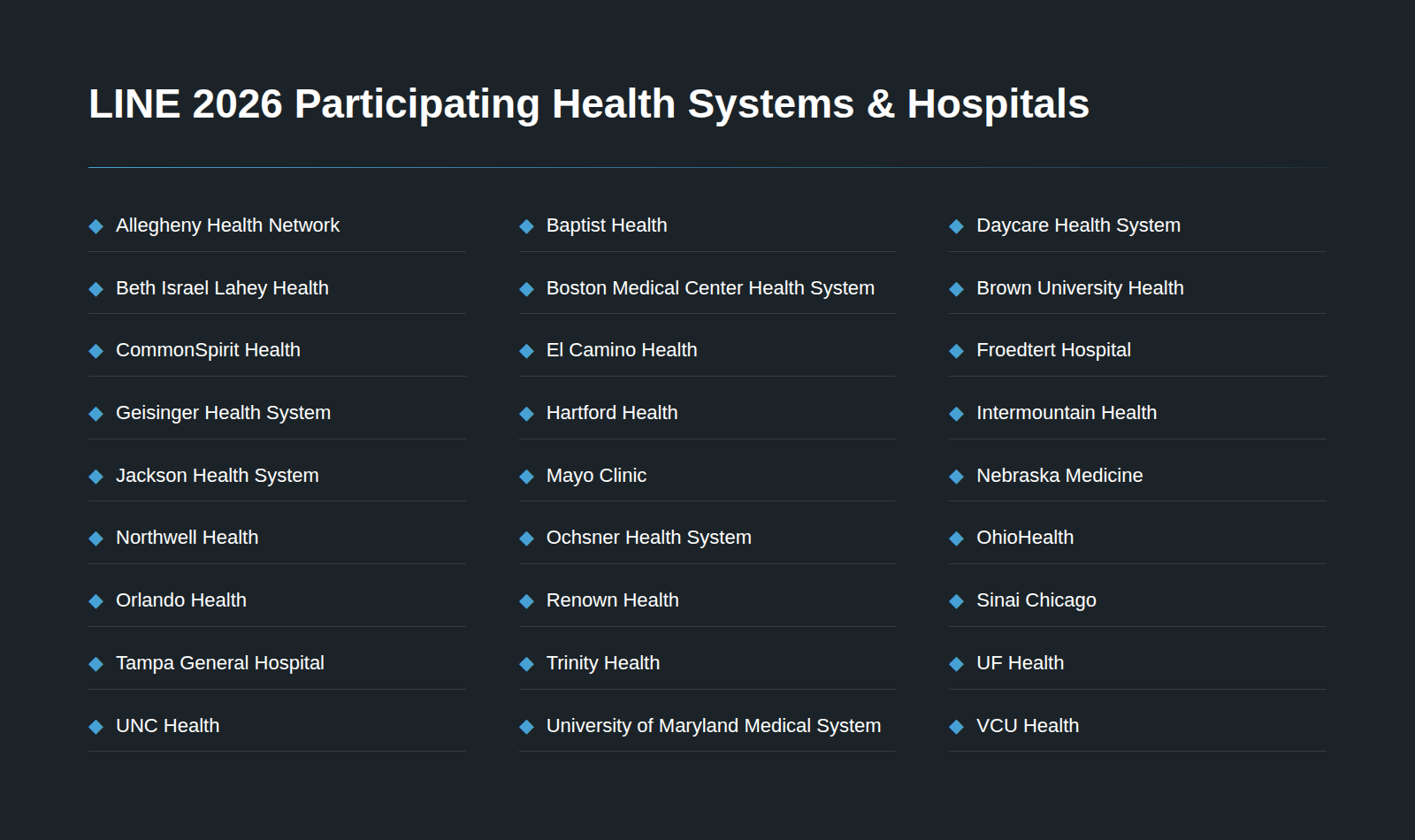Select the OhioHealth entry
Image resolution: width=1415 pixels, height=840 pixels.
pyautogui.click(x=1137, y=538)
